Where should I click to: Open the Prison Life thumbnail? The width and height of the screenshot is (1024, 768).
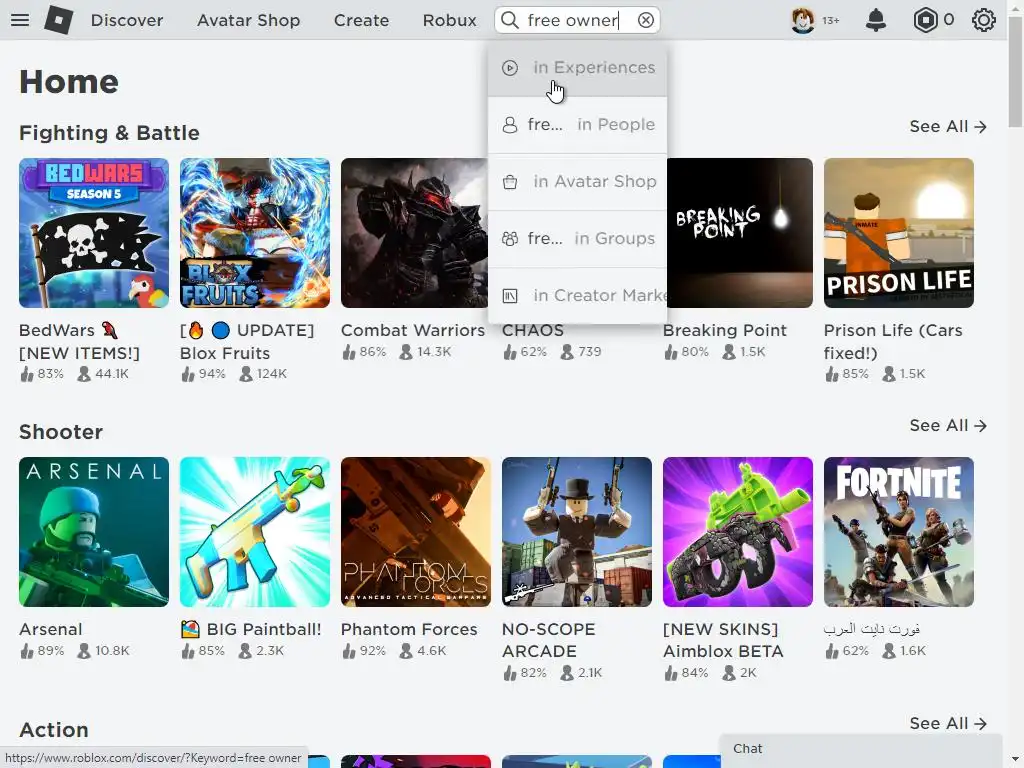(899, 233)
